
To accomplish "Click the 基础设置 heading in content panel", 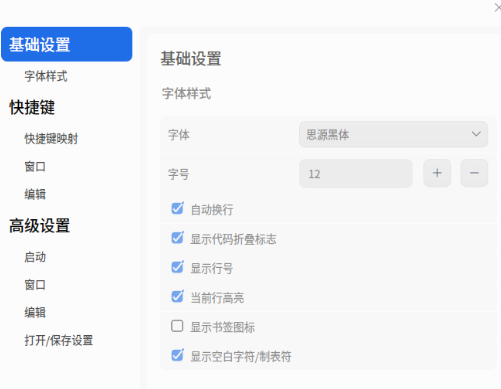I will click(191, 59).
